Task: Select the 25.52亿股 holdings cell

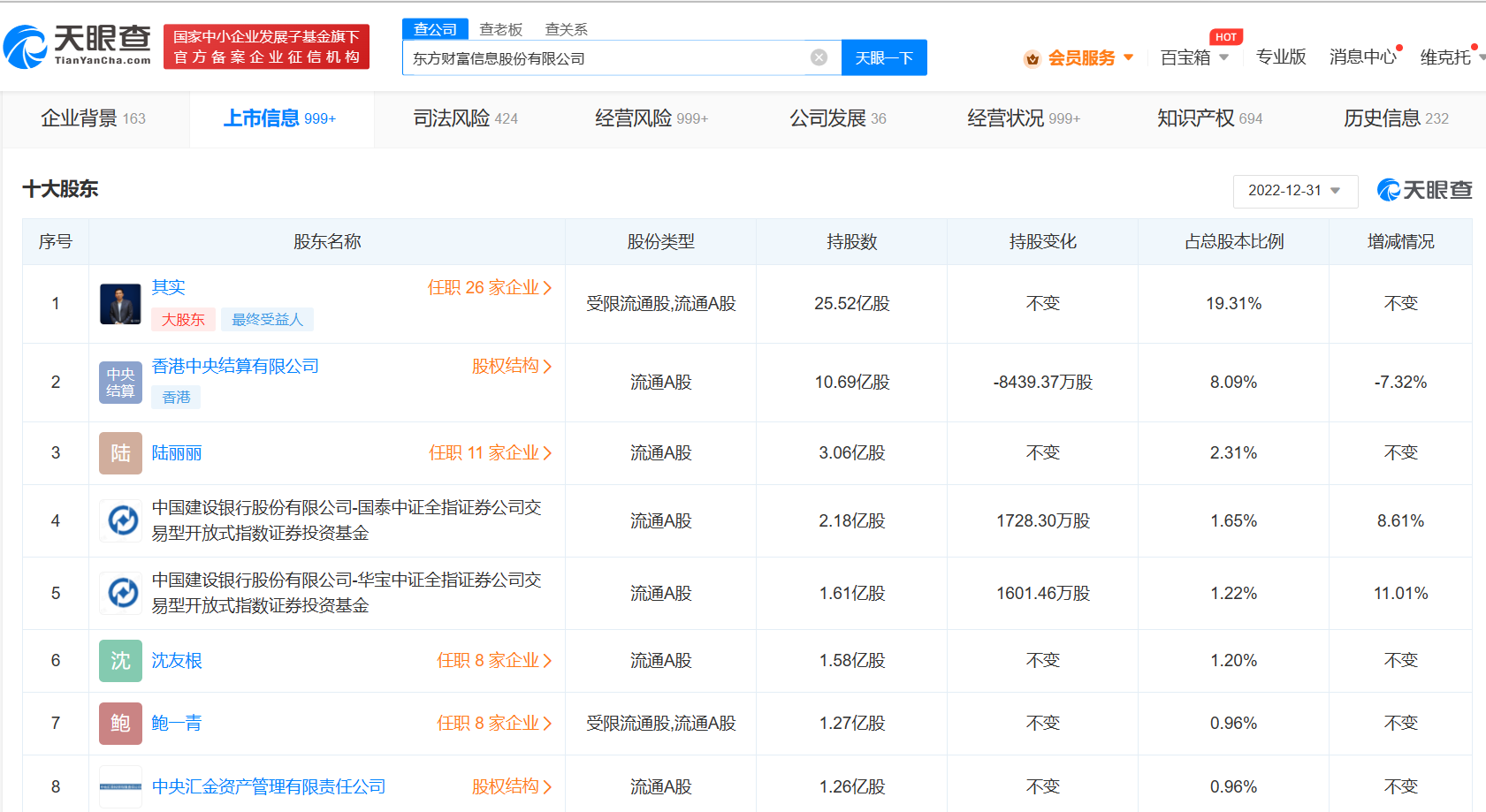Action: point(852,304)
